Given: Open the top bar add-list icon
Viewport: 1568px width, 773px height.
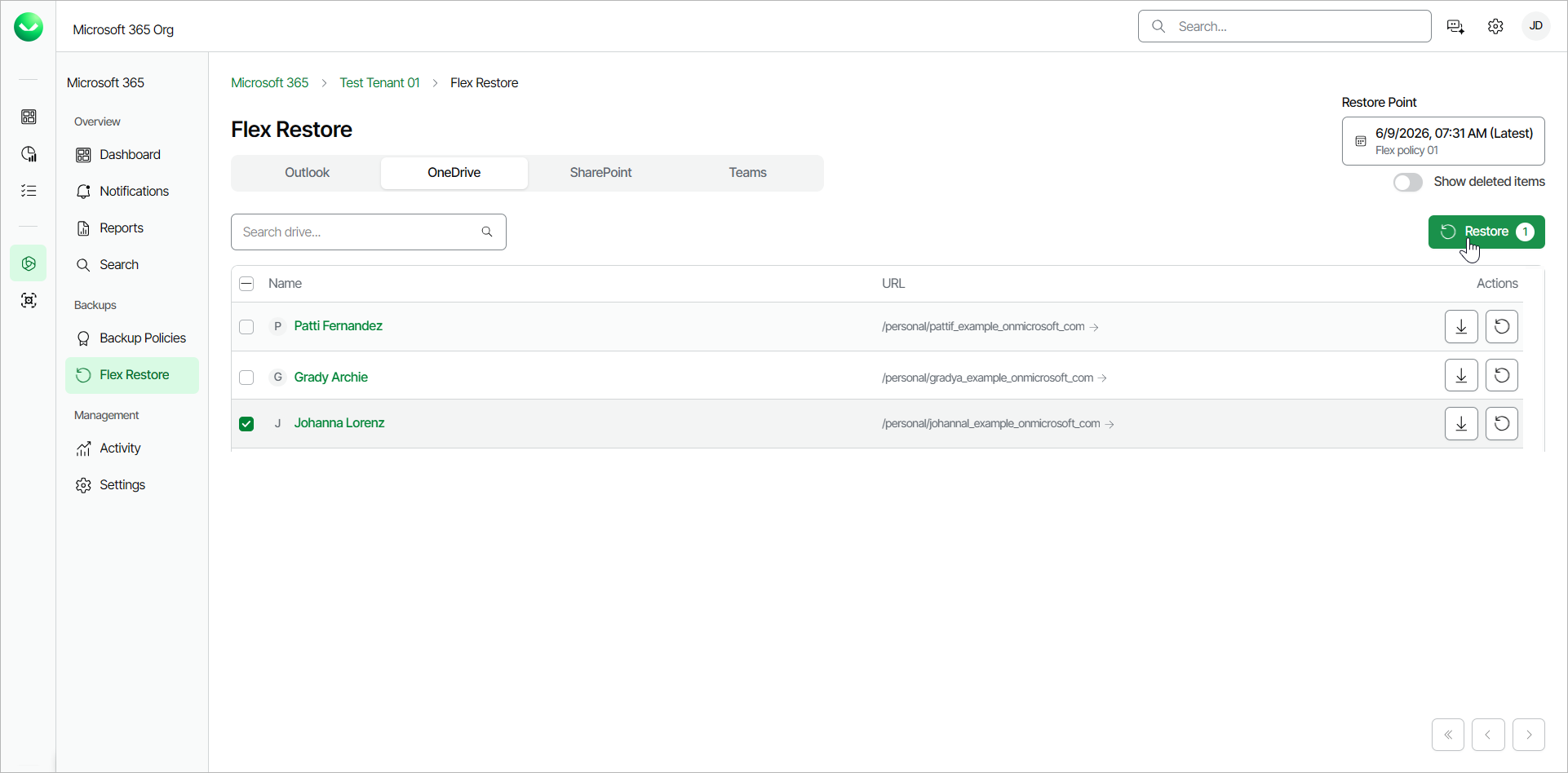Looking at the screenshot, I should [1455, 26].
